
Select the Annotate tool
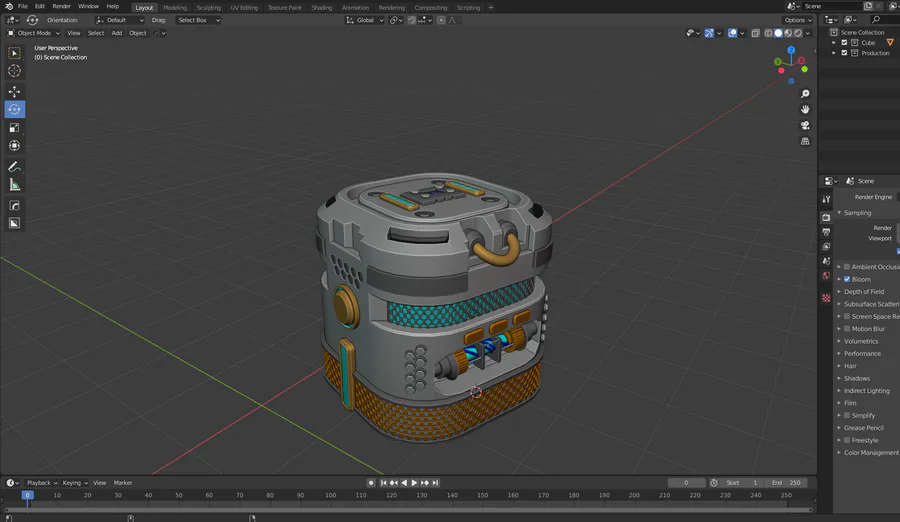14,167
